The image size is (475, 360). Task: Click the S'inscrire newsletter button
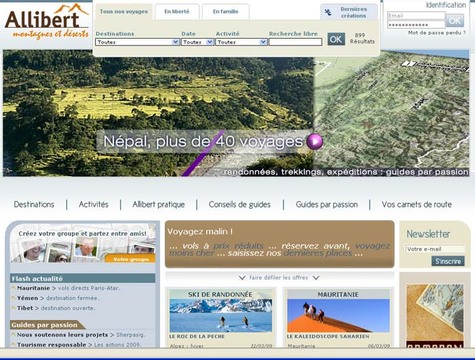point(448,261)
